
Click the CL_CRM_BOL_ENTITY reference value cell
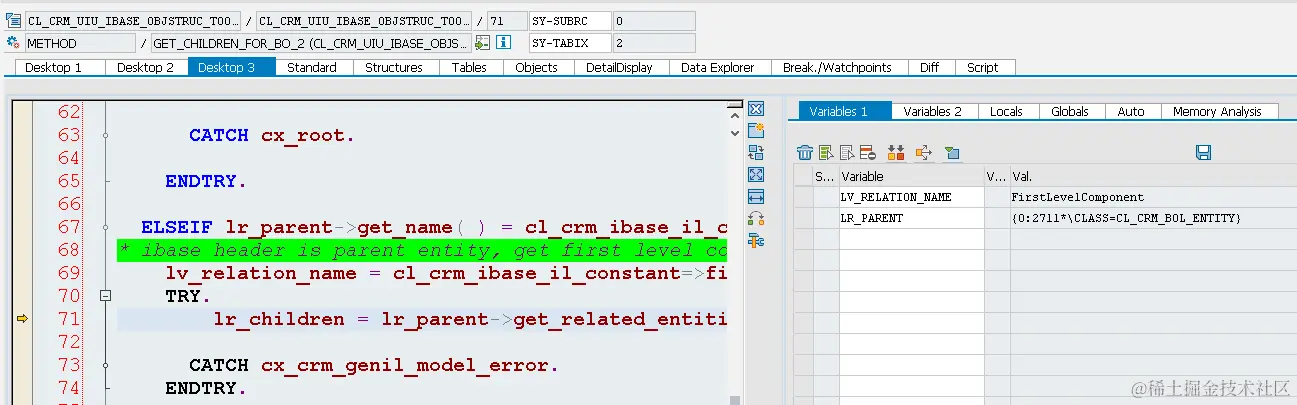point(1153,217)
